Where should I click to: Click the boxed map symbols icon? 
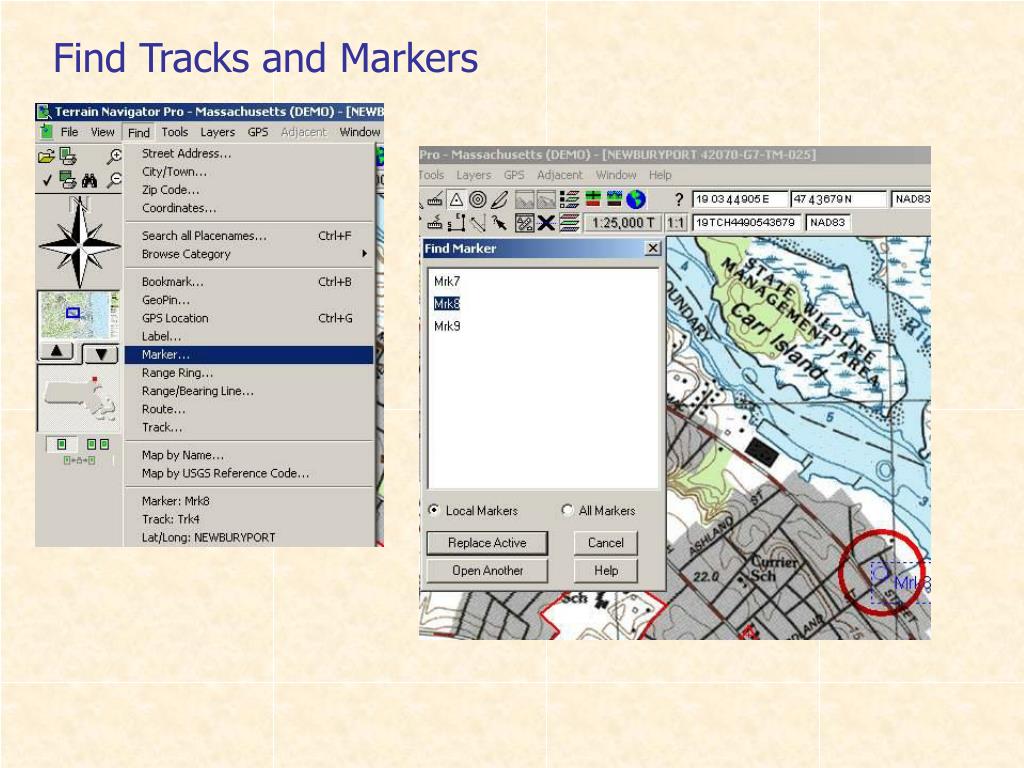click(x=524, y=223)
